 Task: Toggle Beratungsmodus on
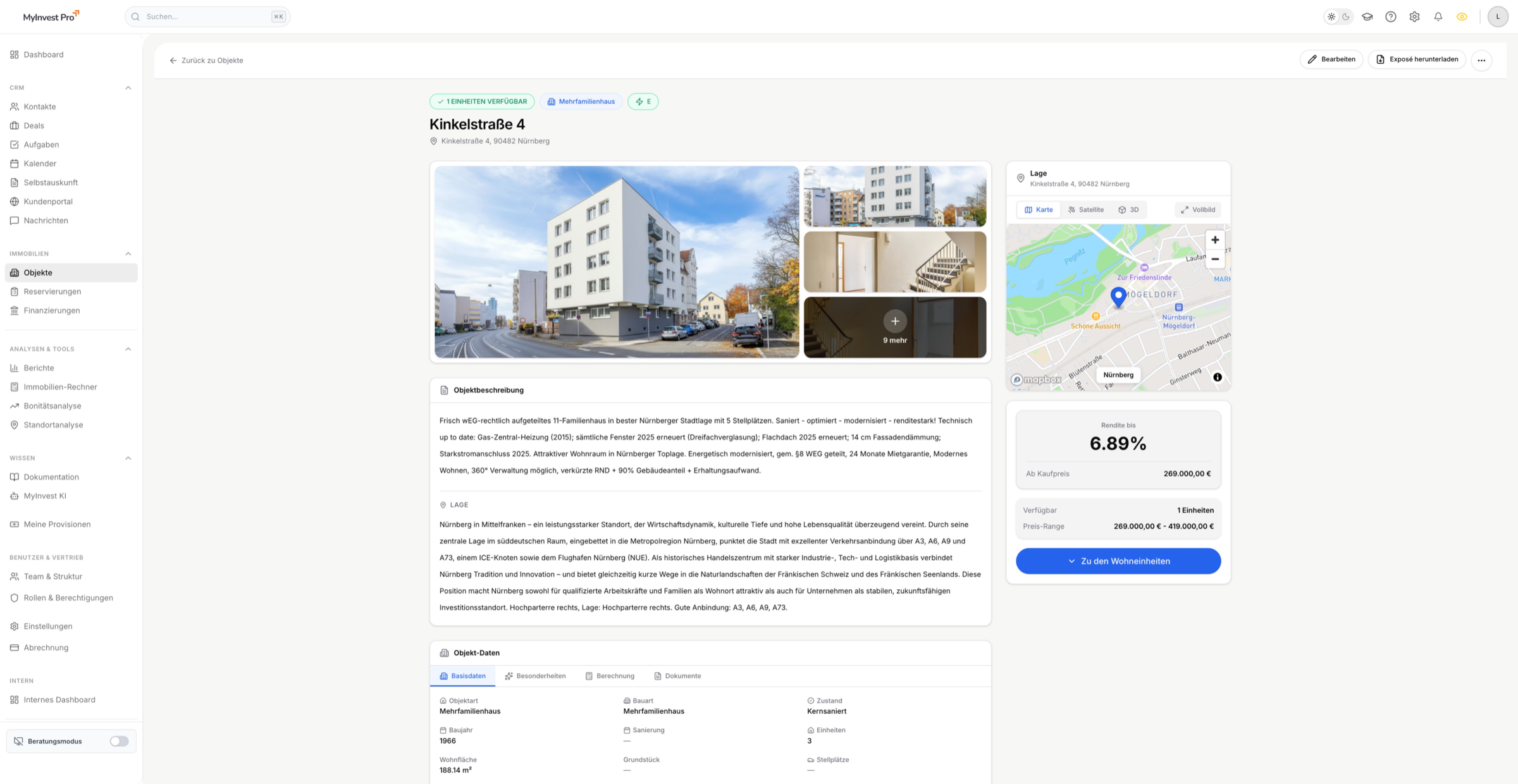[x=118, y=740]
